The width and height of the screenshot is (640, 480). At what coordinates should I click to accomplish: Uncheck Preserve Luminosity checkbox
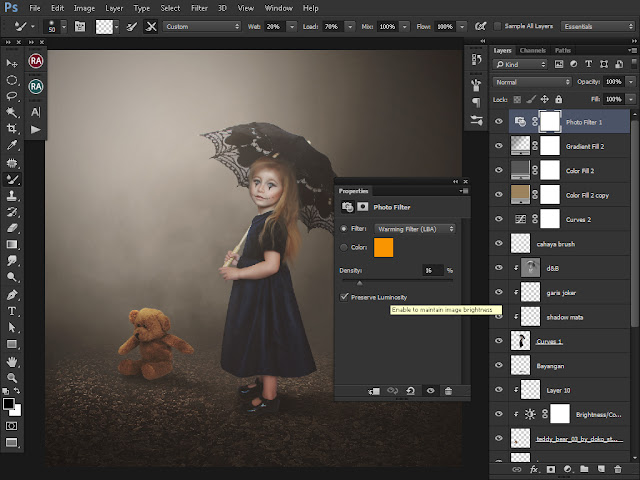(x=344, y=297)
